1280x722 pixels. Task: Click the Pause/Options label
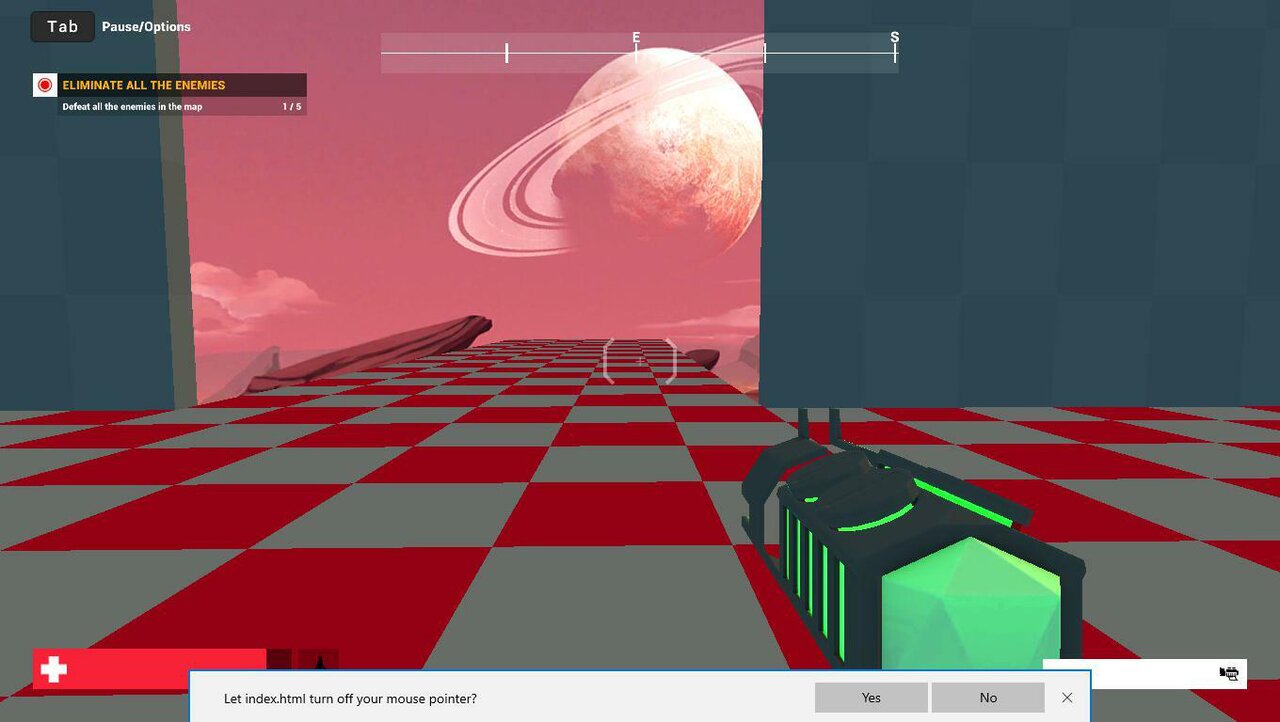click(146, 27)
